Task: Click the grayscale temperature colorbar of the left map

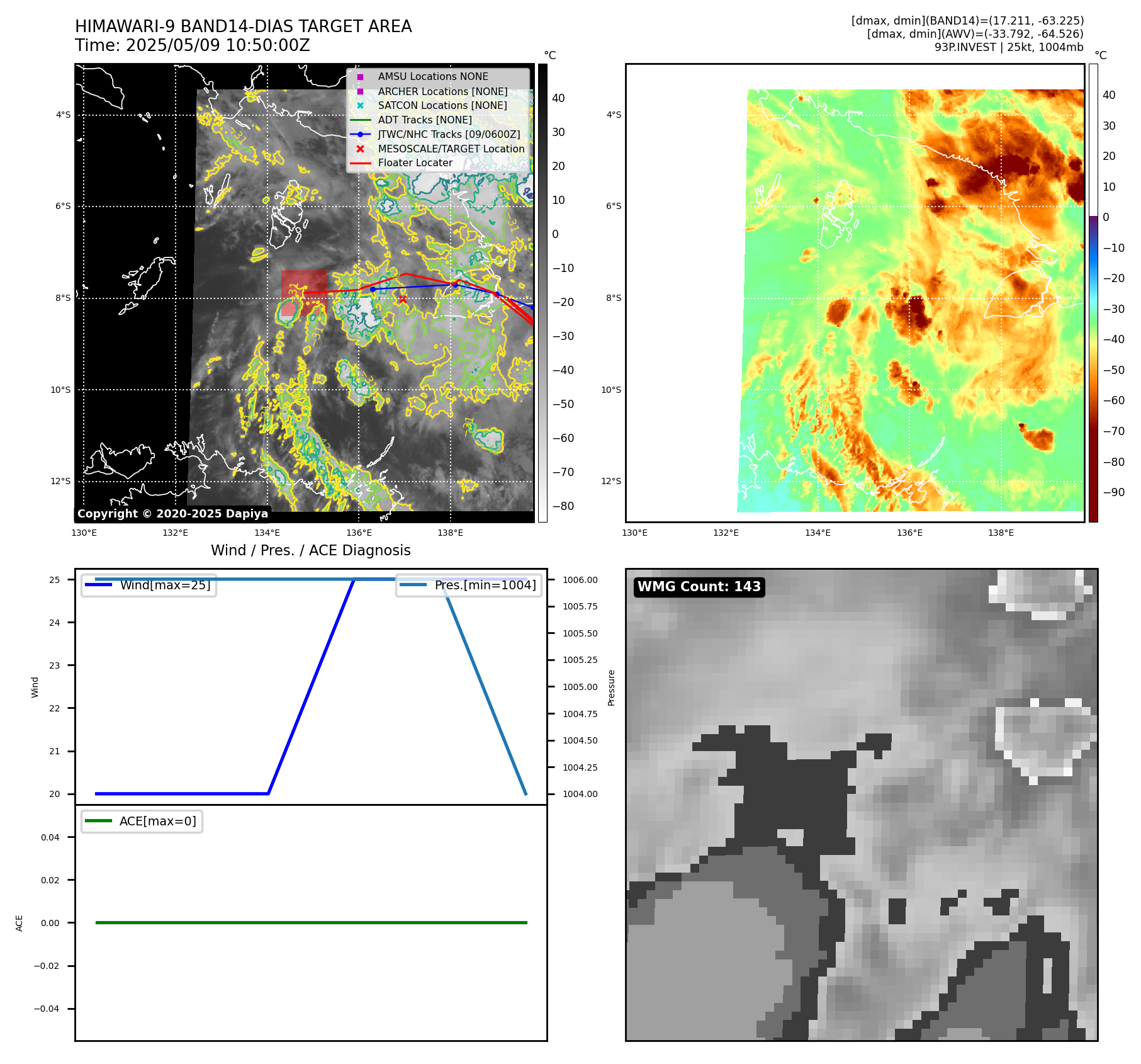Action: [542, 293]
